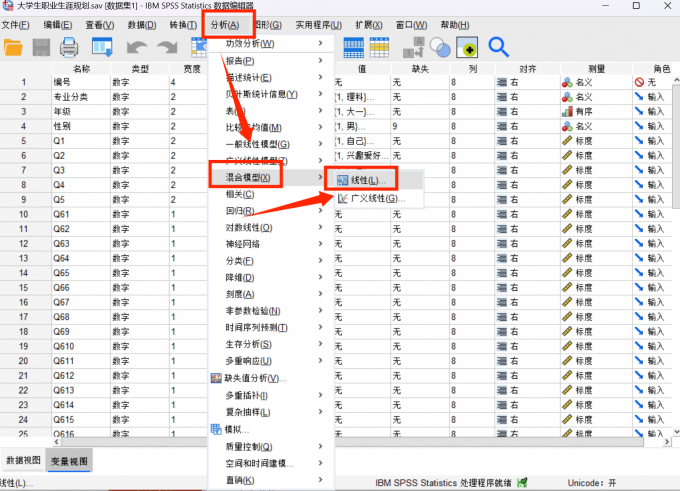Open the 转换(T) menu
This screenshot has height=491, width=680.
(183, 25)
